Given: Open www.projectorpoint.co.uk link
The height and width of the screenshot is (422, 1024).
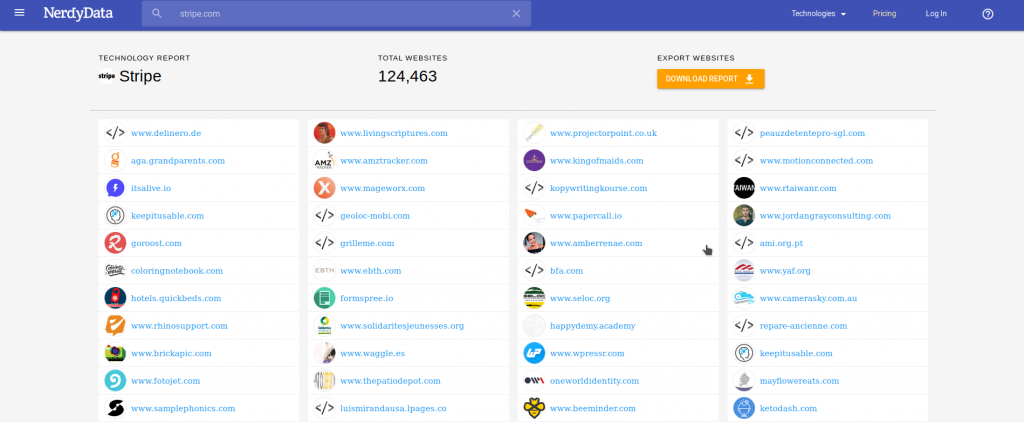Looking at the screenshot, I should point(603,133).
